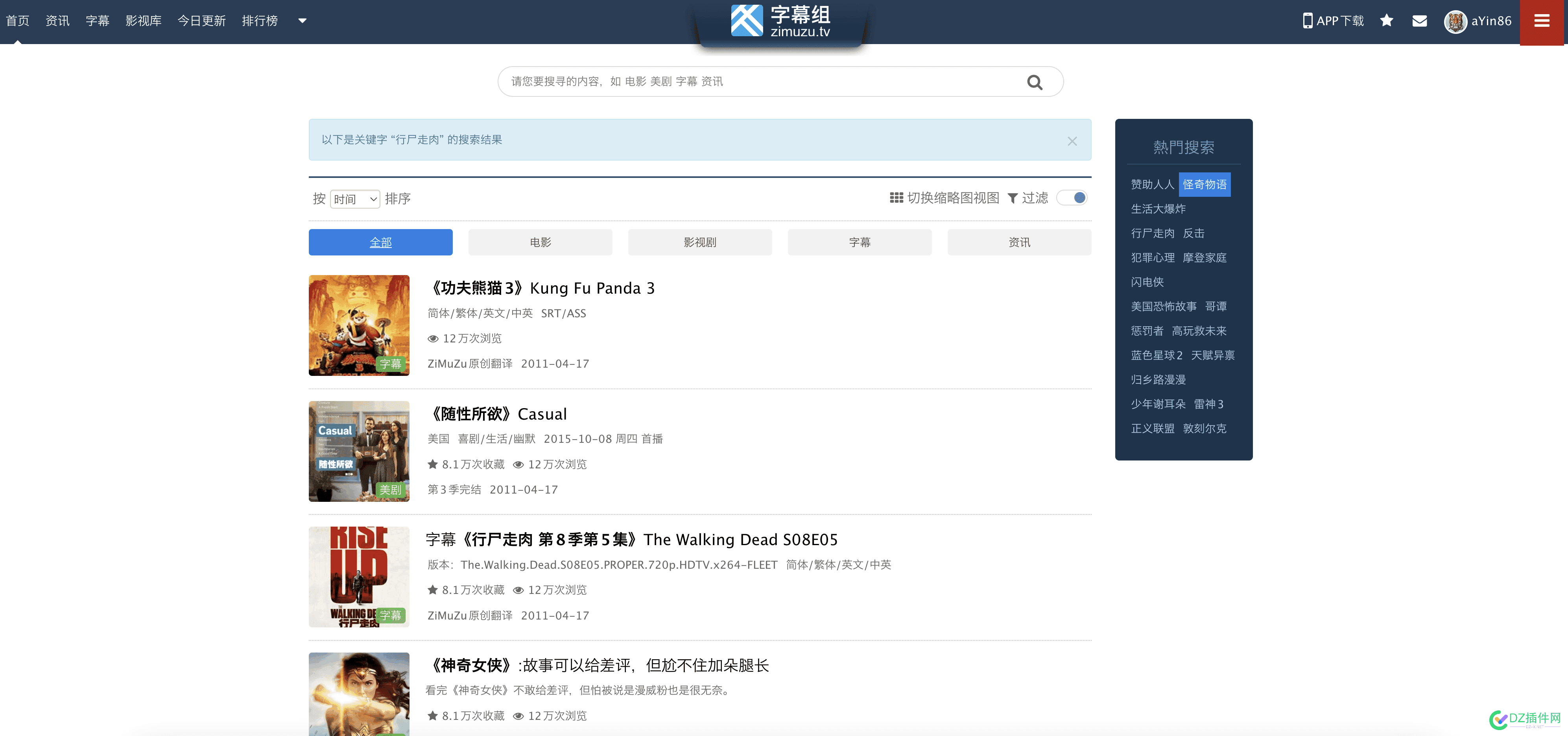Search hot keyword 犯罪心理
The height and width of the screenshot is (736, 1568).
(x=1152, y=257)
